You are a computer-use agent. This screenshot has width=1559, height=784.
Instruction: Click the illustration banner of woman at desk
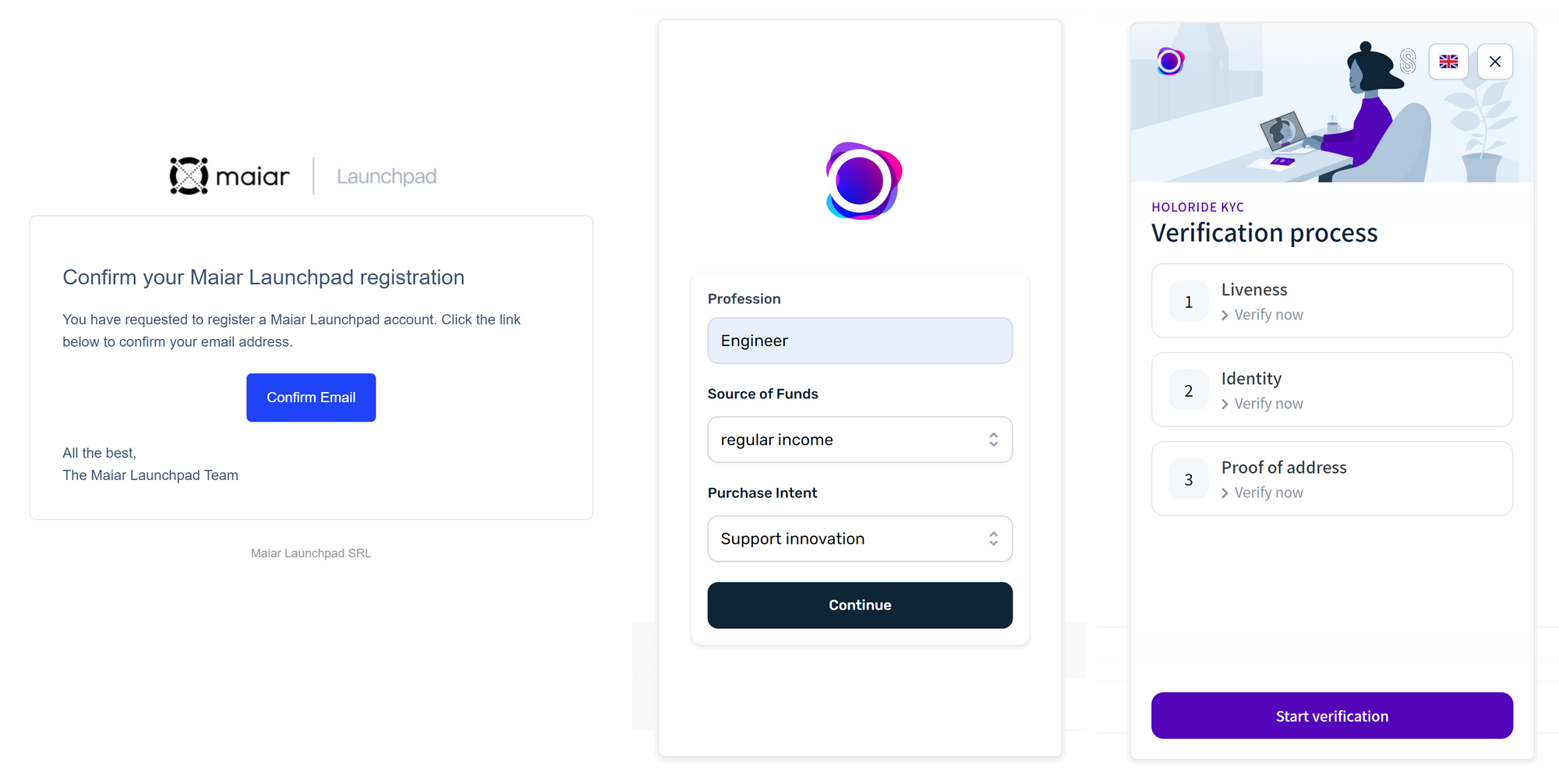[x=1332, y=103]
